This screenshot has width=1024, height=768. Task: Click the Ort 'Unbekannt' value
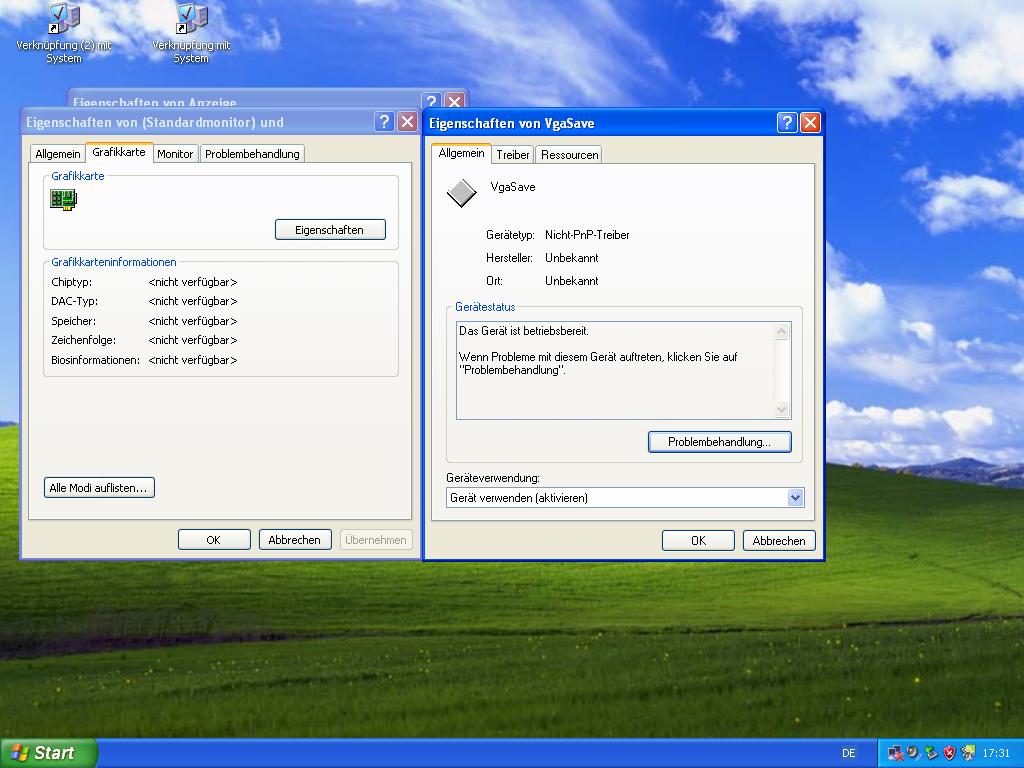(x=571, y=281)
